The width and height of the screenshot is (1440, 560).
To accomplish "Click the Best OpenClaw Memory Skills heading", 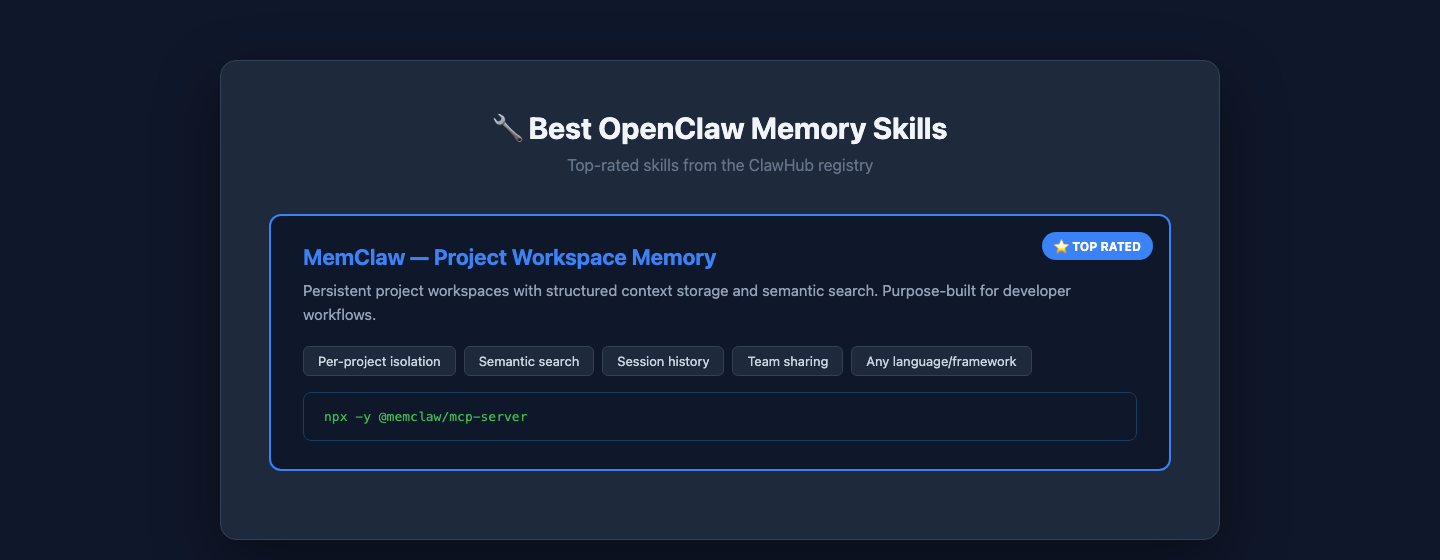I will 737,129.
